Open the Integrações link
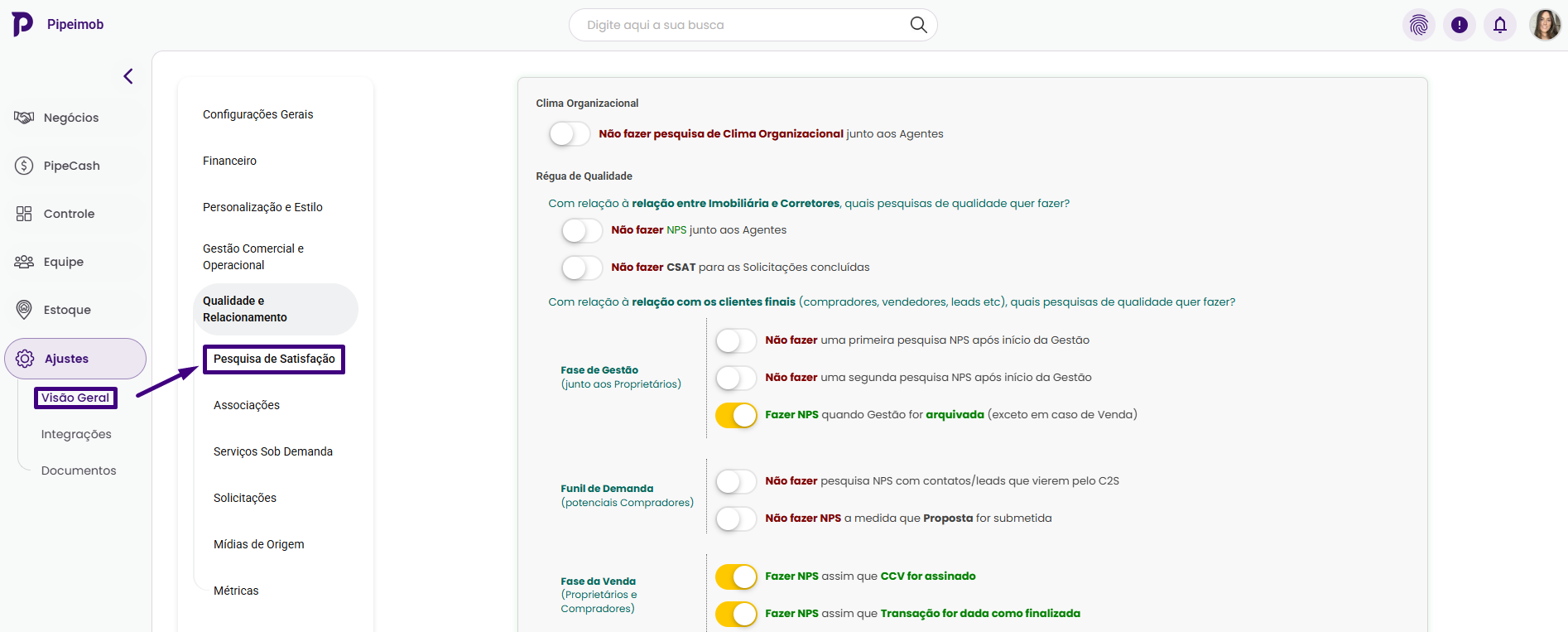The height and width of the screenshot is (632, 1568). pyautogui.click(x=76, y=434)
